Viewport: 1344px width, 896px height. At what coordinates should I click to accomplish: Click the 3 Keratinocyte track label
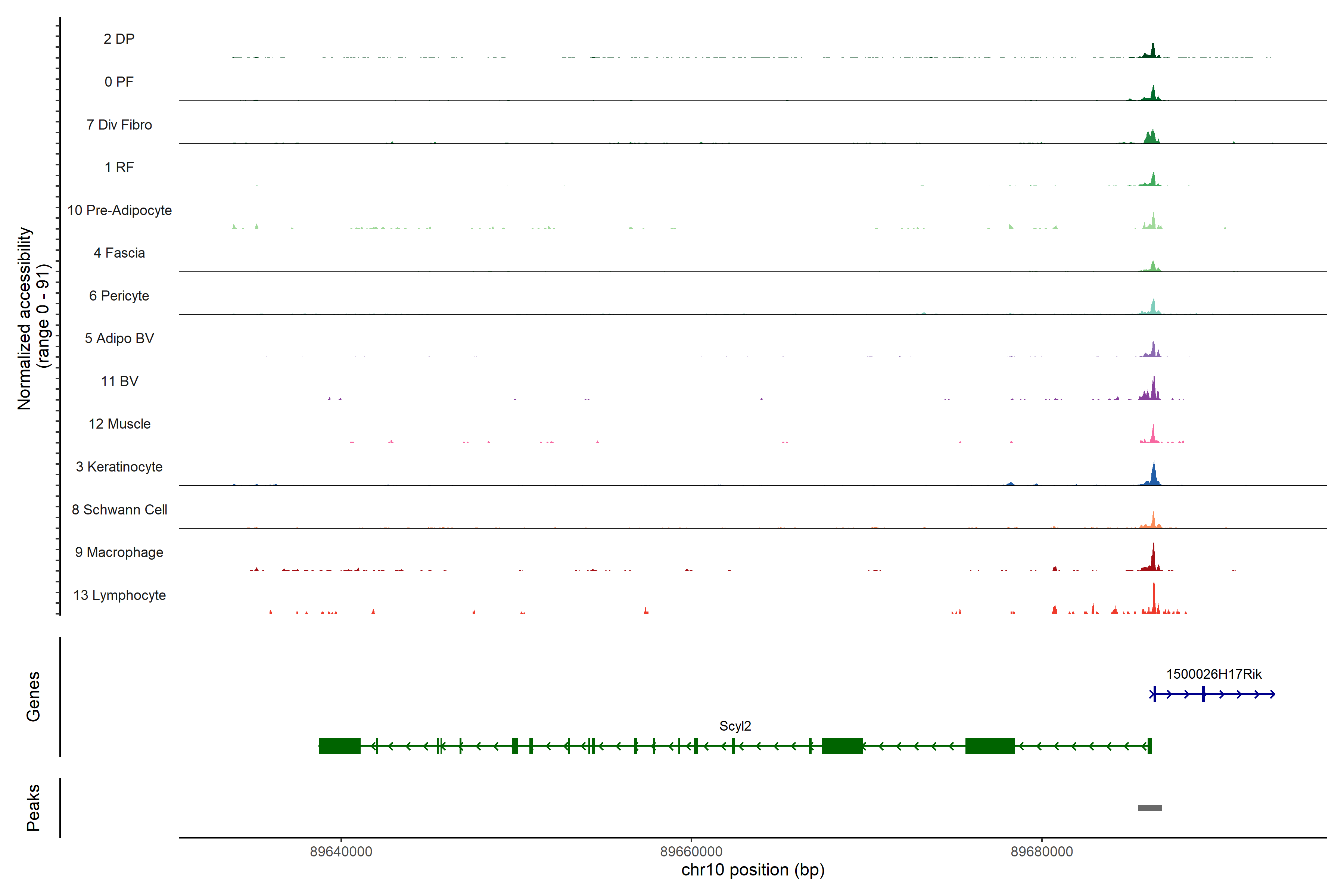point(119,467)
